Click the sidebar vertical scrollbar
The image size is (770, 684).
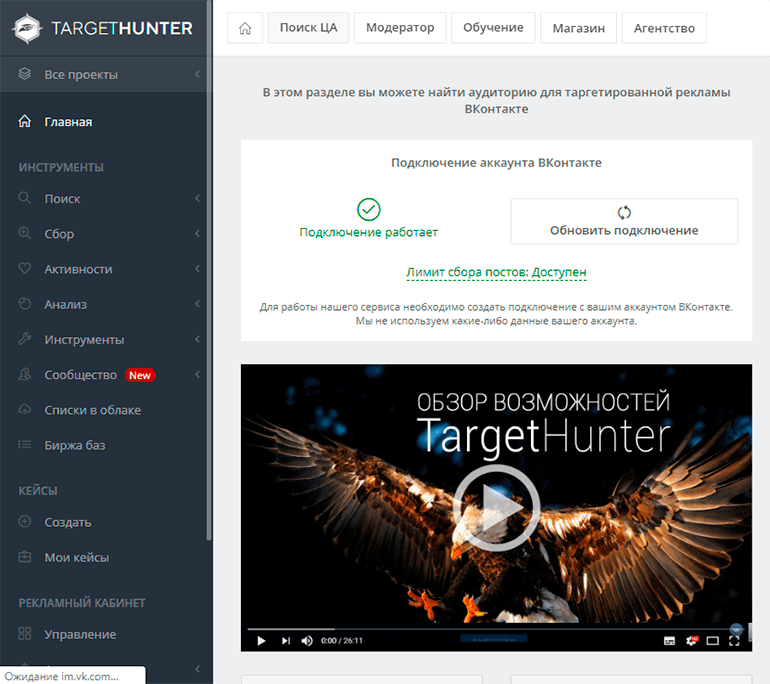209,270
